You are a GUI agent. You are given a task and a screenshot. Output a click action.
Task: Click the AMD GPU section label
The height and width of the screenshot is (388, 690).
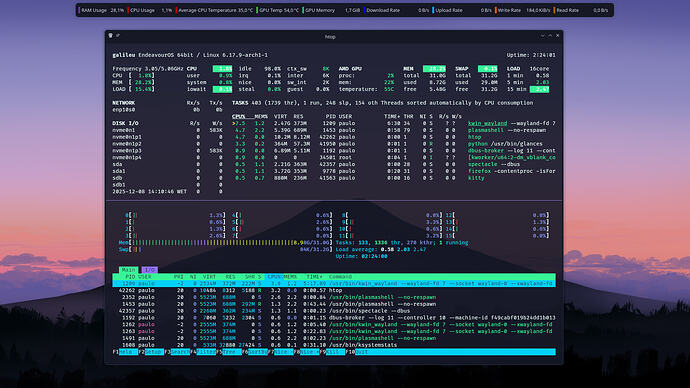tap(350, 69)
